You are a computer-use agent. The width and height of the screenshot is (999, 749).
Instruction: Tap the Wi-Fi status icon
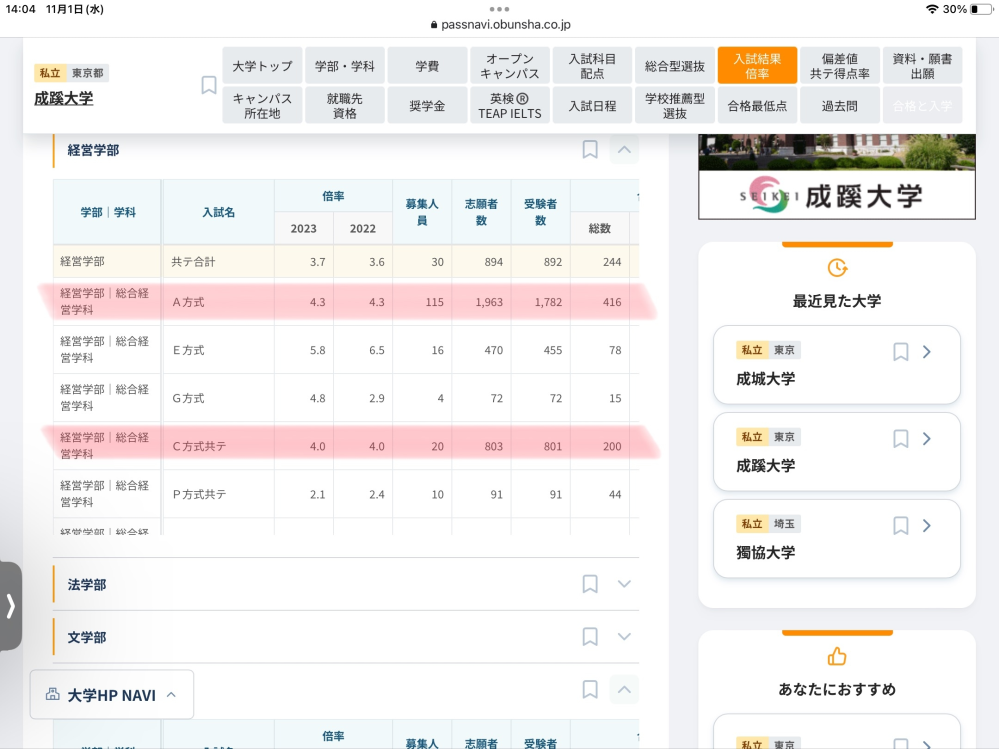pos(932,9)
